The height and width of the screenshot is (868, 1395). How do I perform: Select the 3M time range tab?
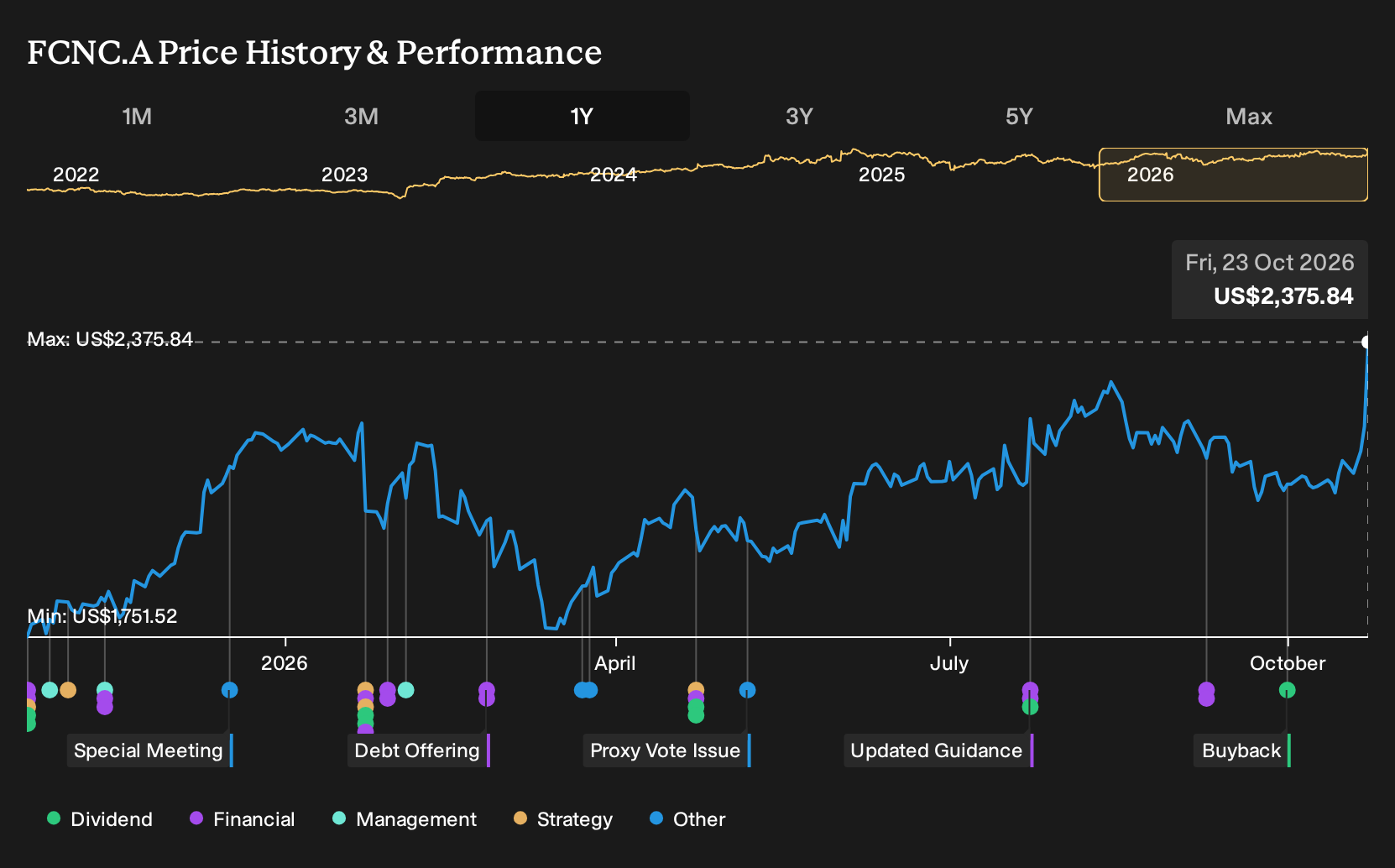[x=361, y=116]
